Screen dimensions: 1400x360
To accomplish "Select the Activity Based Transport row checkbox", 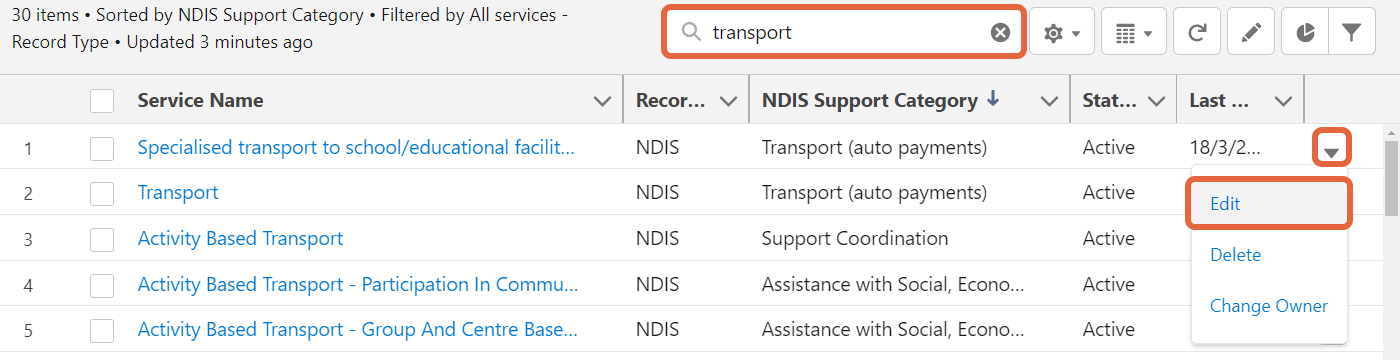I will pyautogui.click(x=102, y=240).
